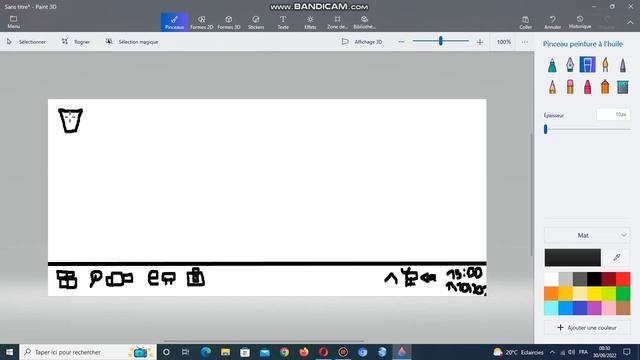Choose the bright red color swatch
Image resolution: width=640 pixels, height=360 pixels.
click(x=623, y=279)
